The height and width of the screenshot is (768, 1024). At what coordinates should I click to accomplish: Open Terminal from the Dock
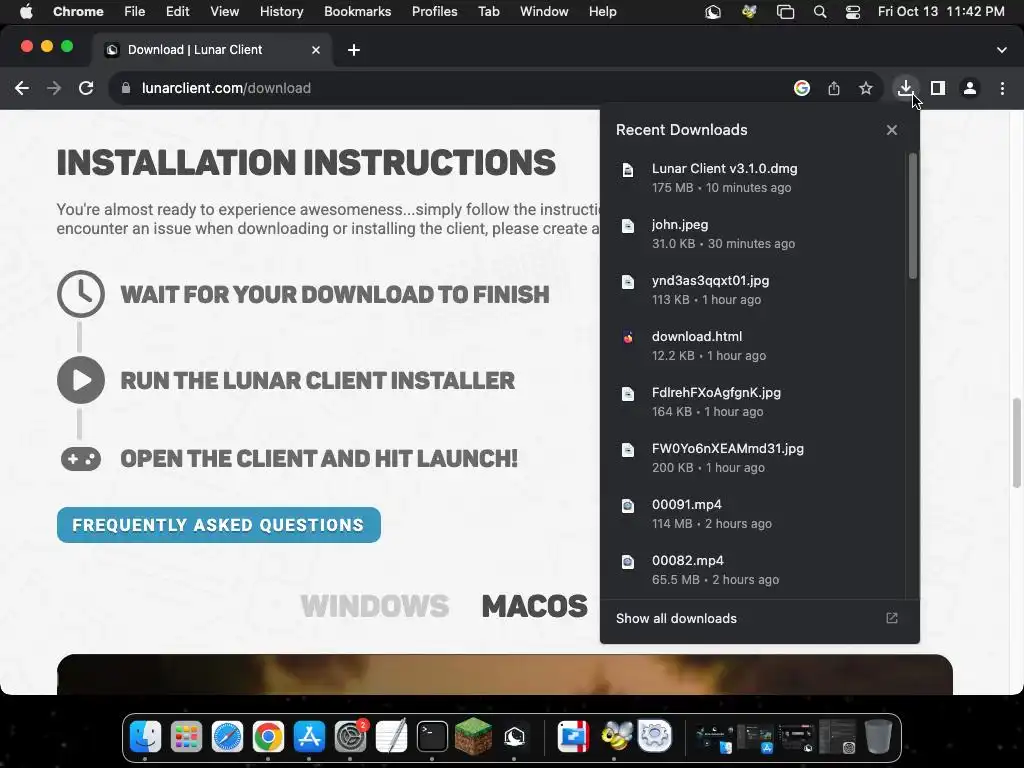click(x=432, y=737)
